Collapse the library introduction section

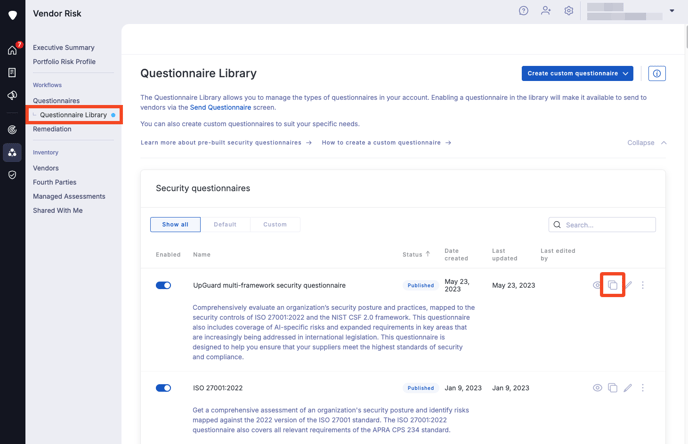point(647,143)
